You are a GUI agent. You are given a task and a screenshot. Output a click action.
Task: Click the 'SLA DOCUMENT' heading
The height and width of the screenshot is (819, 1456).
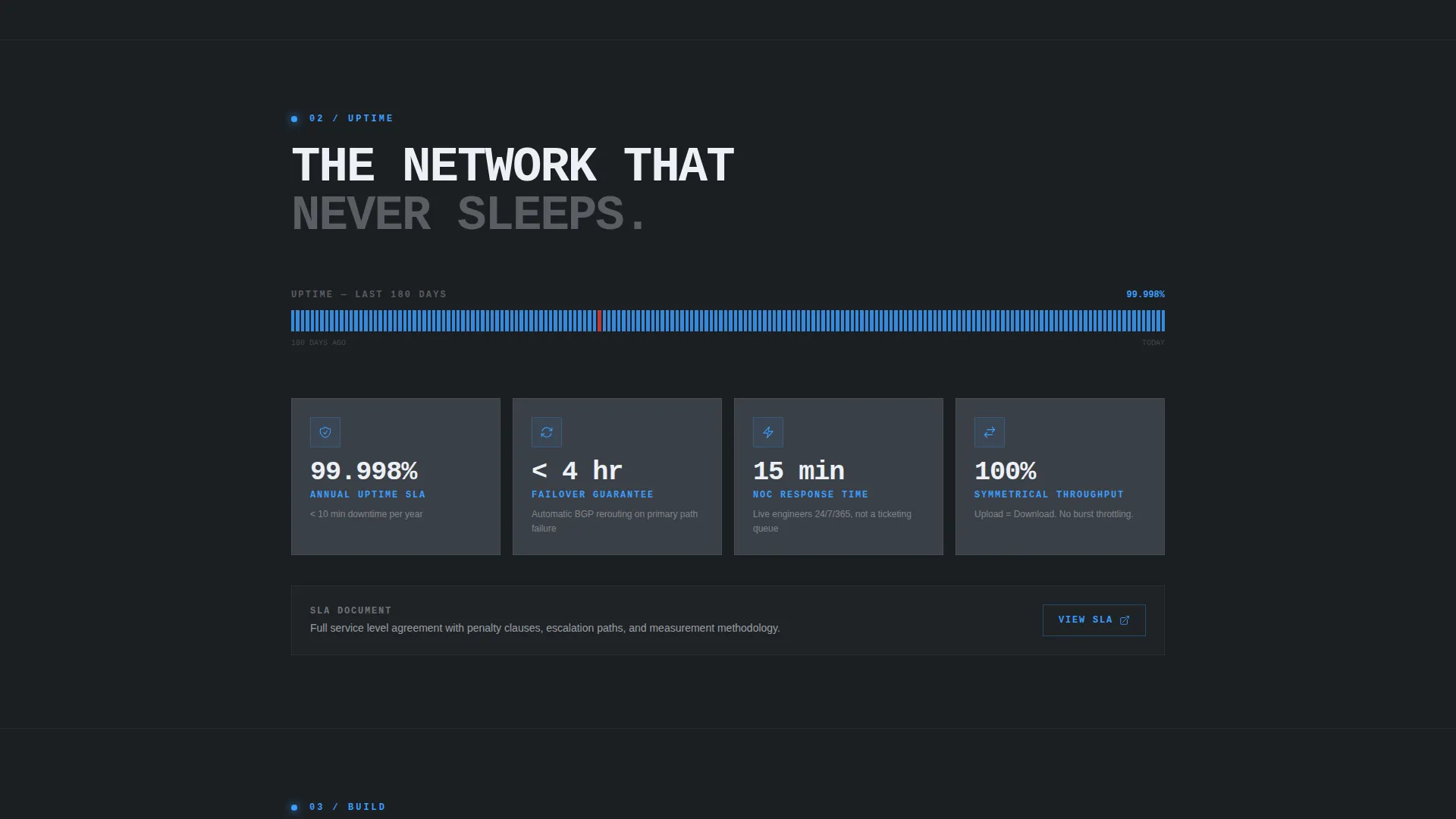point(351,610)
